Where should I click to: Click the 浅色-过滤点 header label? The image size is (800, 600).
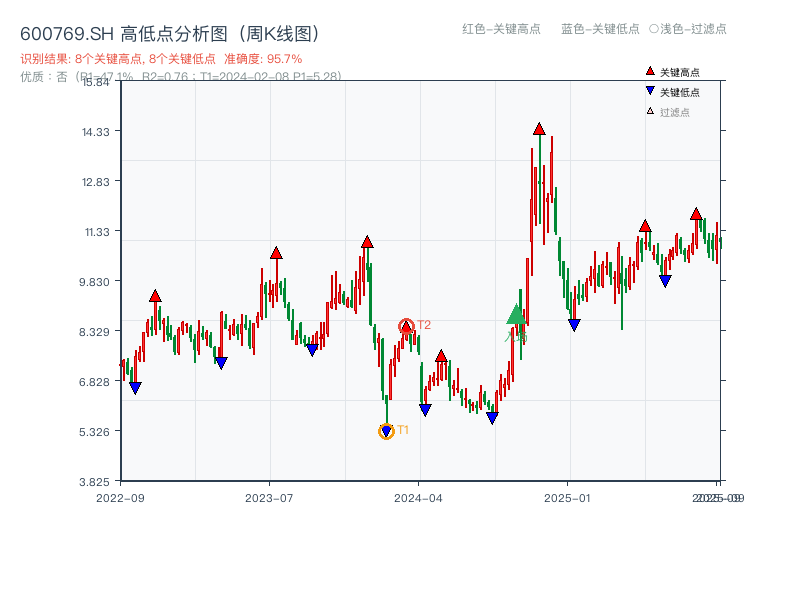(x=689, y=30)
